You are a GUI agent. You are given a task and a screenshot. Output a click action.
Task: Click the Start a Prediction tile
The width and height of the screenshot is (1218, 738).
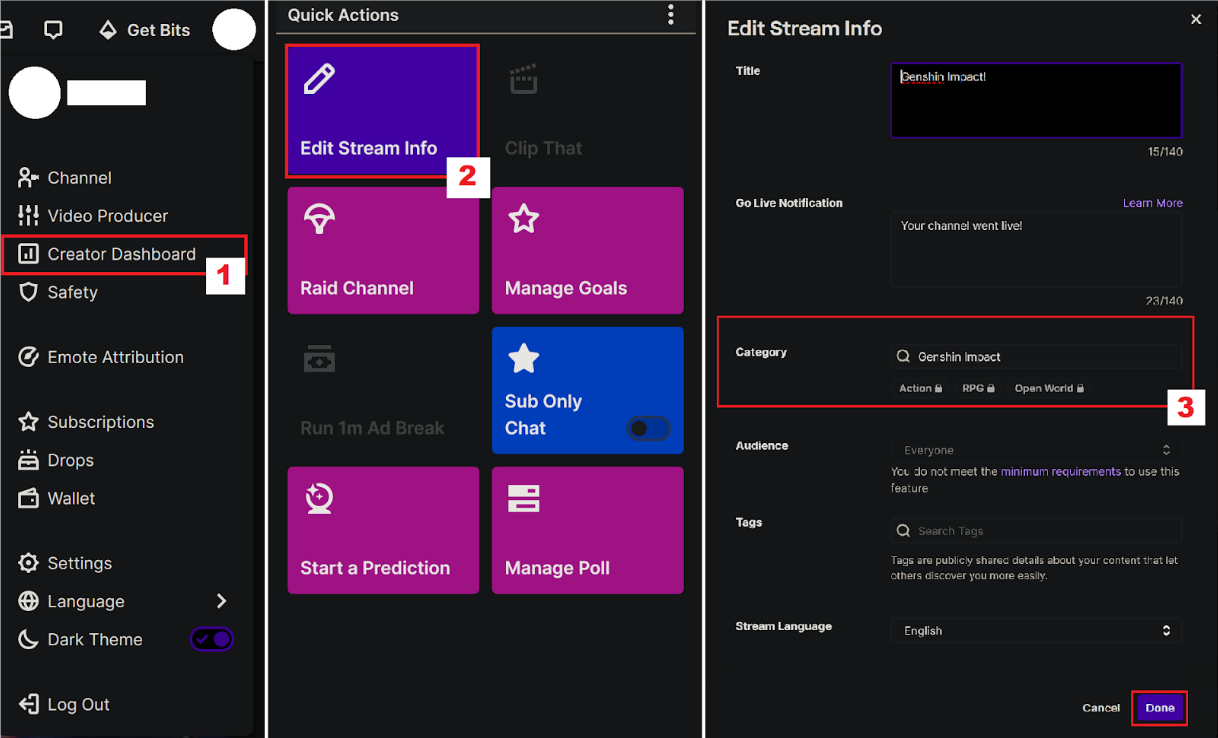382,530
